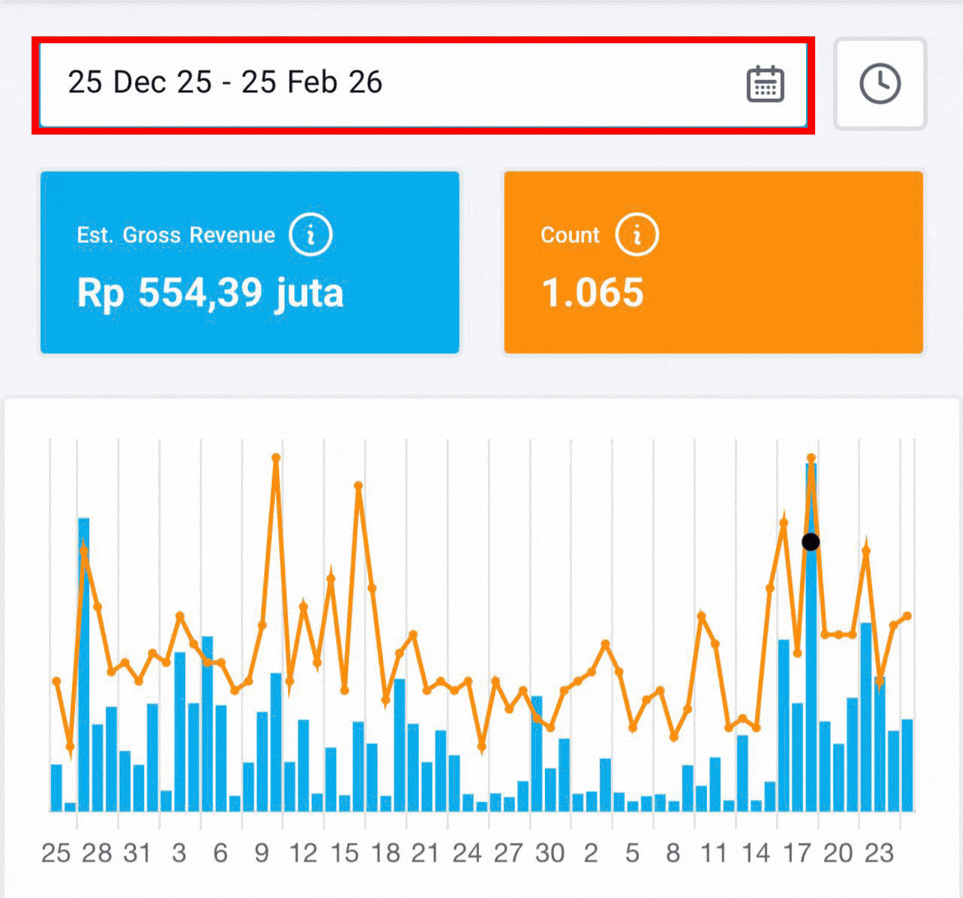Select the blue Est. Gross Revenue card

(x=250, y=262)
